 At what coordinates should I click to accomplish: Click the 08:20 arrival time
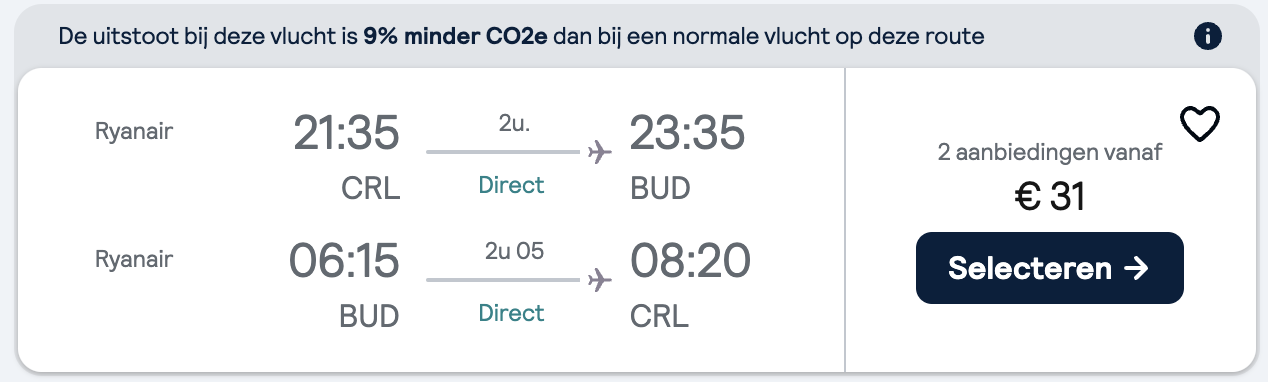(x=690, y=261)
